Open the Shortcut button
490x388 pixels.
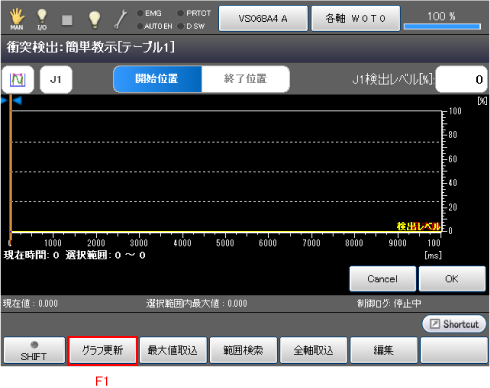[x=454, y=324]
